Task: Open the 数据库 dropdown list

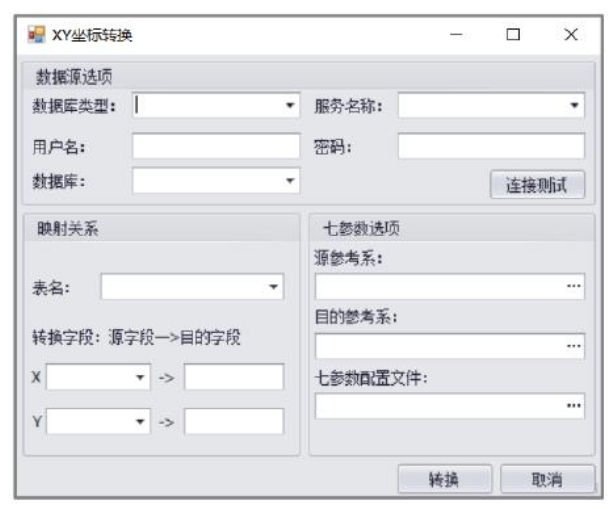Action: pos(290,181)
